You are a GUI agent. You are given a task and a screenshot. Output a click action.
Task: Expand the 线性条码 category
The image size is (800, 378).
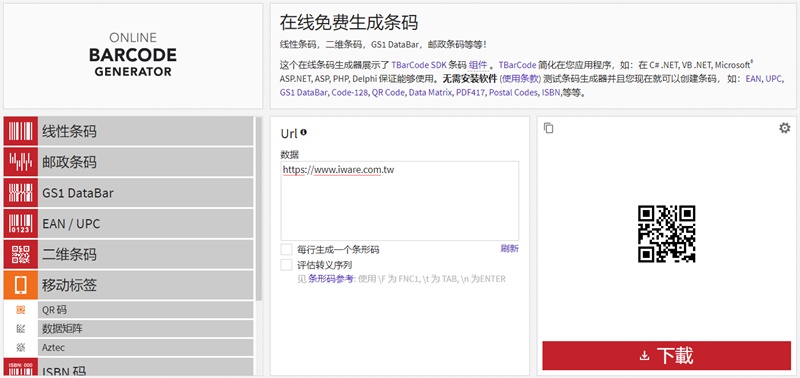[129, 132]
